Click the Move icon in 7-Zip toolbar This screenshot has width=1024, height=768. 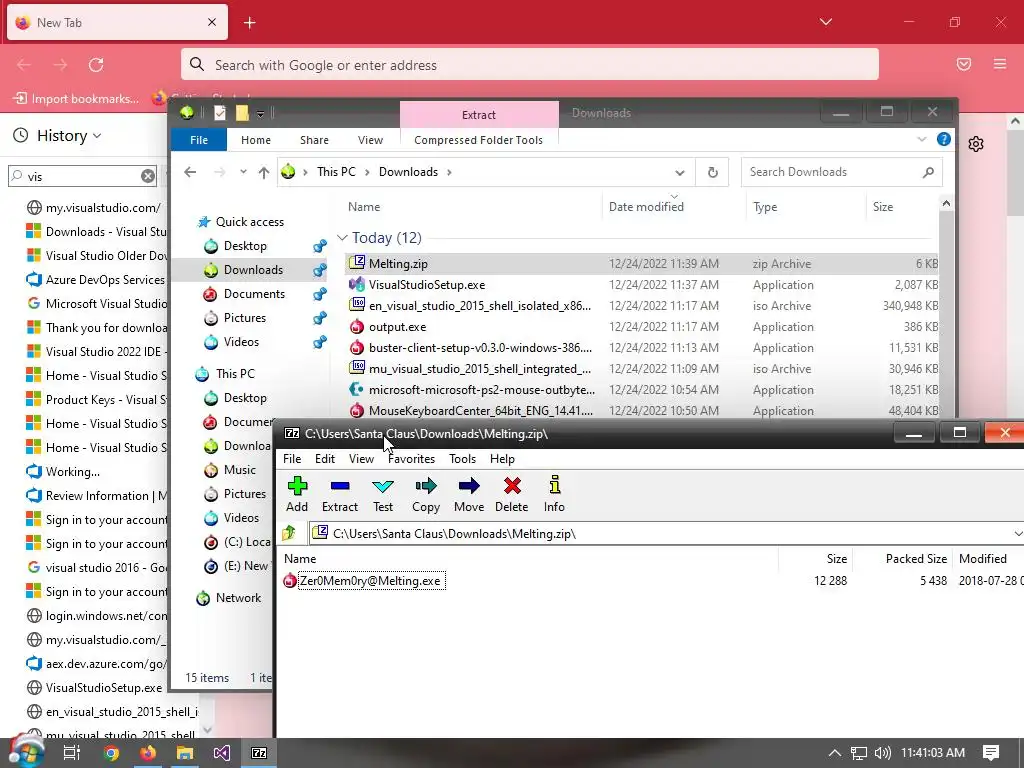coord(469,494)
